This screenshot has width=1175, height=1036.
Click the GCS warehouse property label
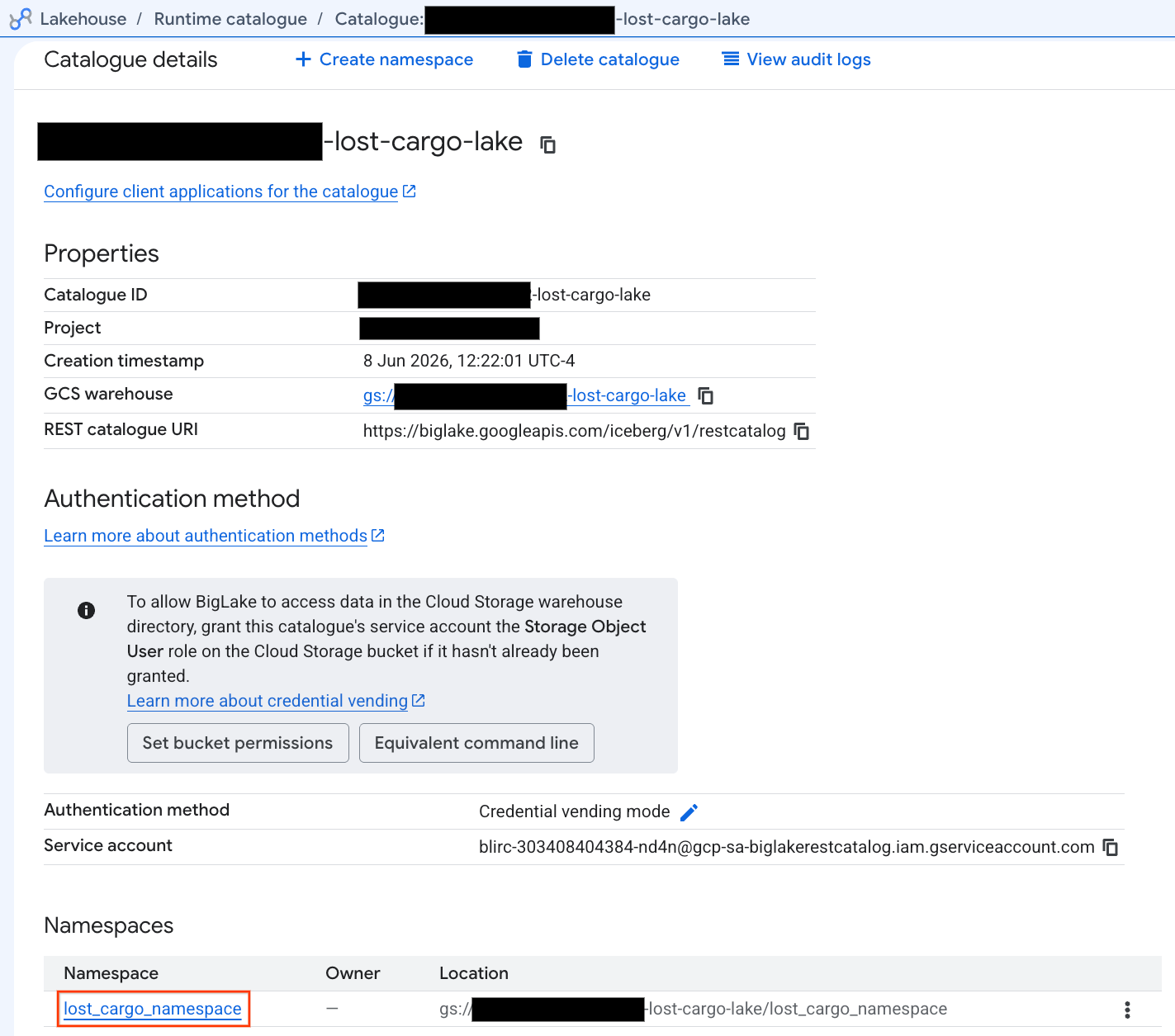(x=108, y=394)
